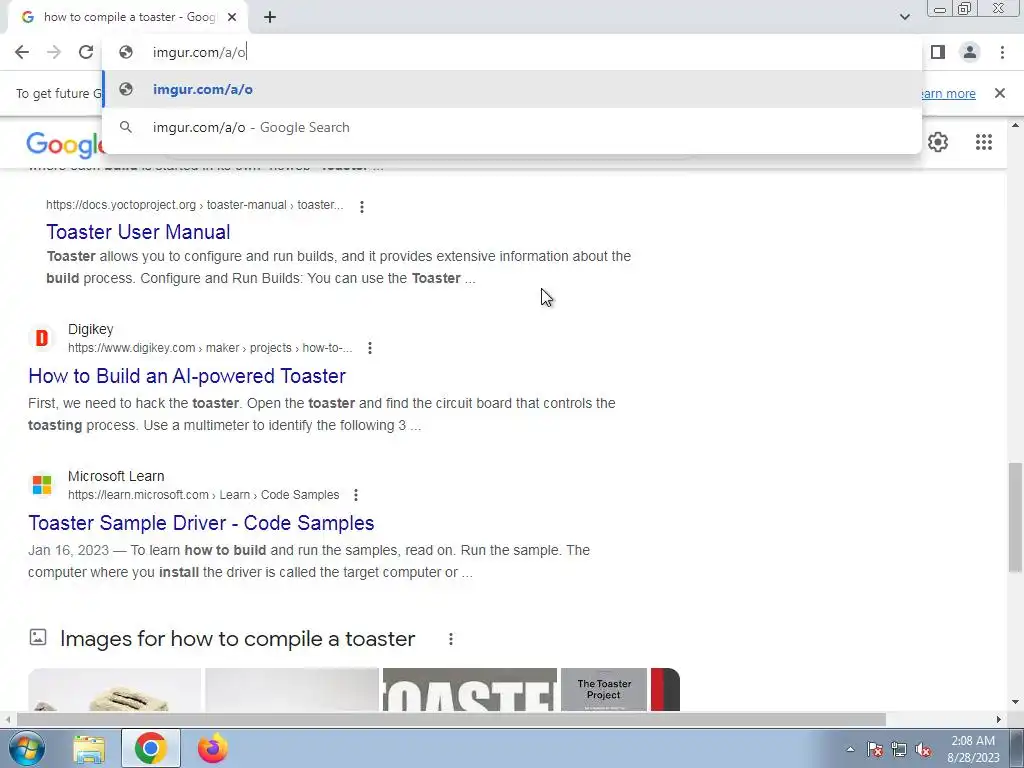The height and width of the screenshot is (768, 1024).
Task: Click the taskbar clock 2:08 AM
Action: point(973,741)
